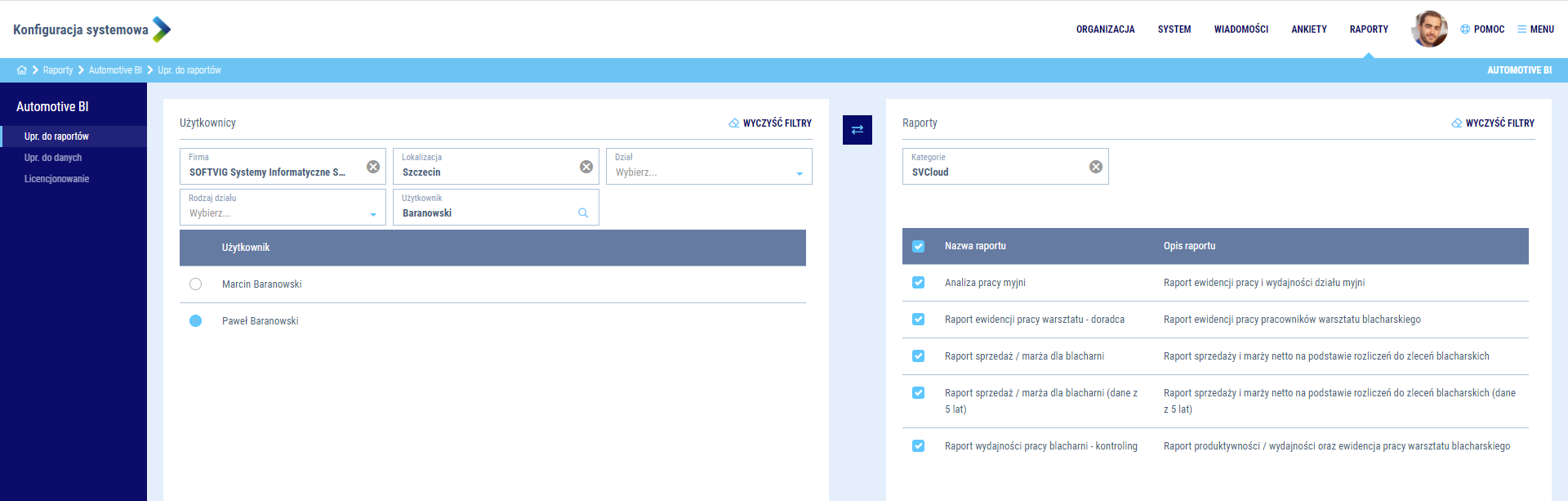Viewport: 1568px width, 501px height.
Task: Clear filters in the Użytkownicy panel
Action: (770, 123)
